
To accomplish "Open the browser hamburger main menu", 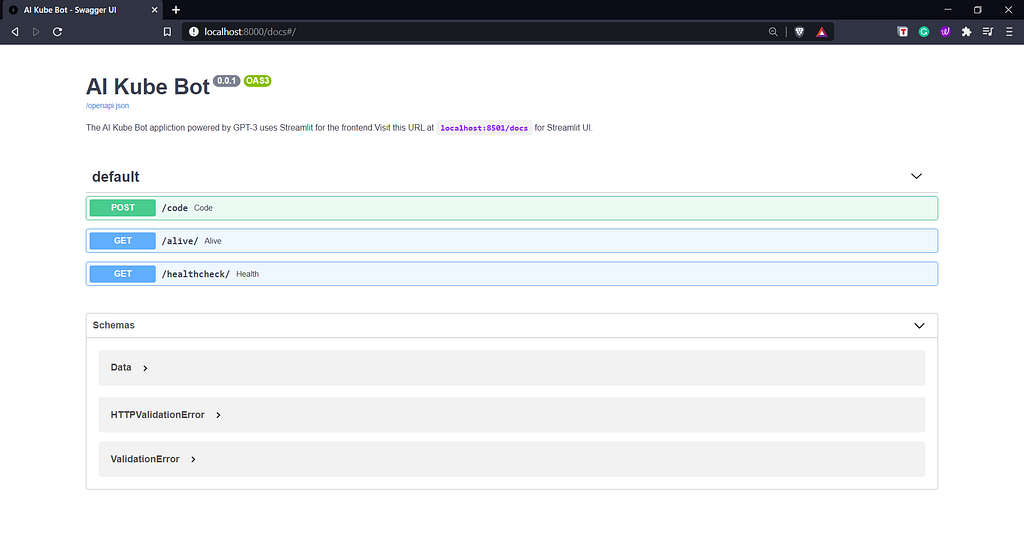I will 1009,31.
